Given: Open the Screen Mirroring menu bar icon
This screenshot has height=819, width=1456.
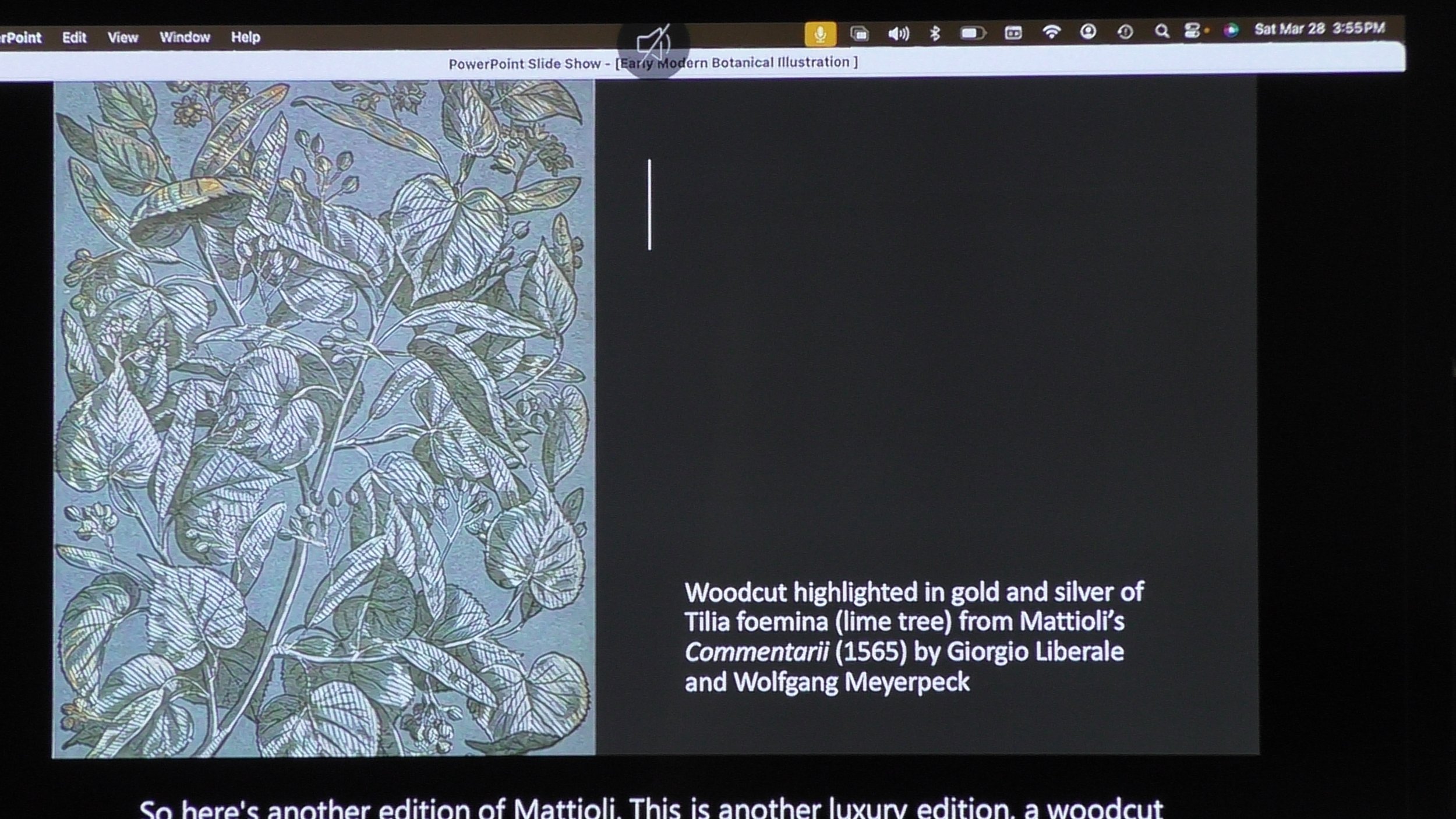Looking at the screenshot, I should (860, 34).
